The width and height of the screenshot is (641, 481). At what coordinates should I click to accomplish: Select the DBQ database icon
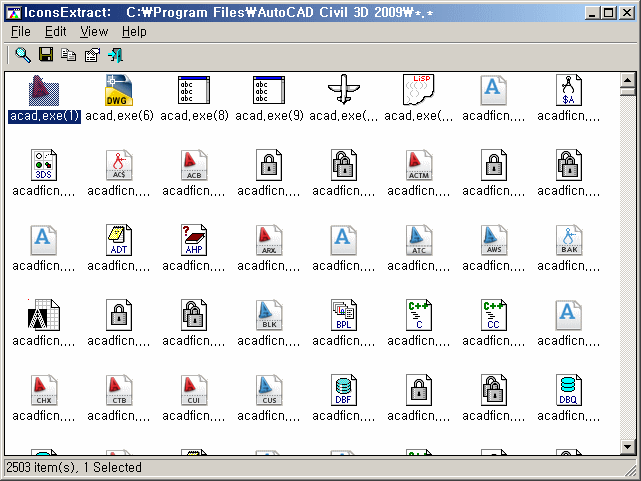pyautogui.click(x=569, y=390)
